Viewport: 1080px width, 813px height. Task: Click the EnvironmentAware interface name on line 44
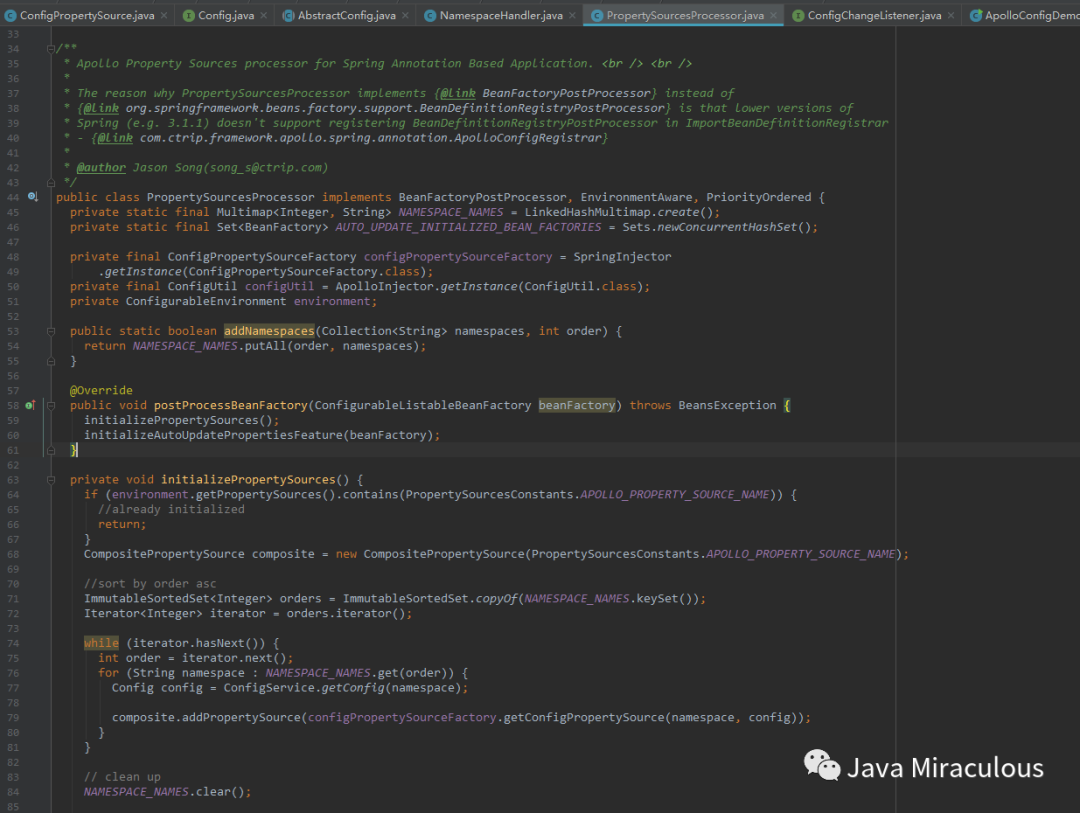coord(636,197)
